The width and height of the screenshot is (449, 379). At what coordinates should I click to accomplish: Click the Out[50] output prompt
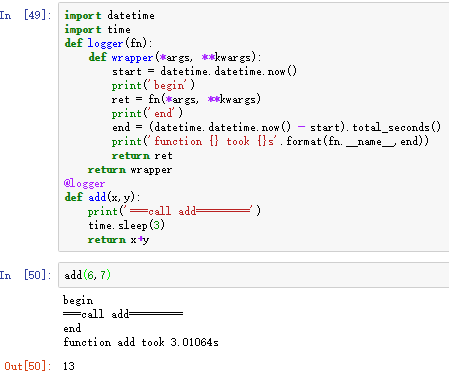click(28, 366)
